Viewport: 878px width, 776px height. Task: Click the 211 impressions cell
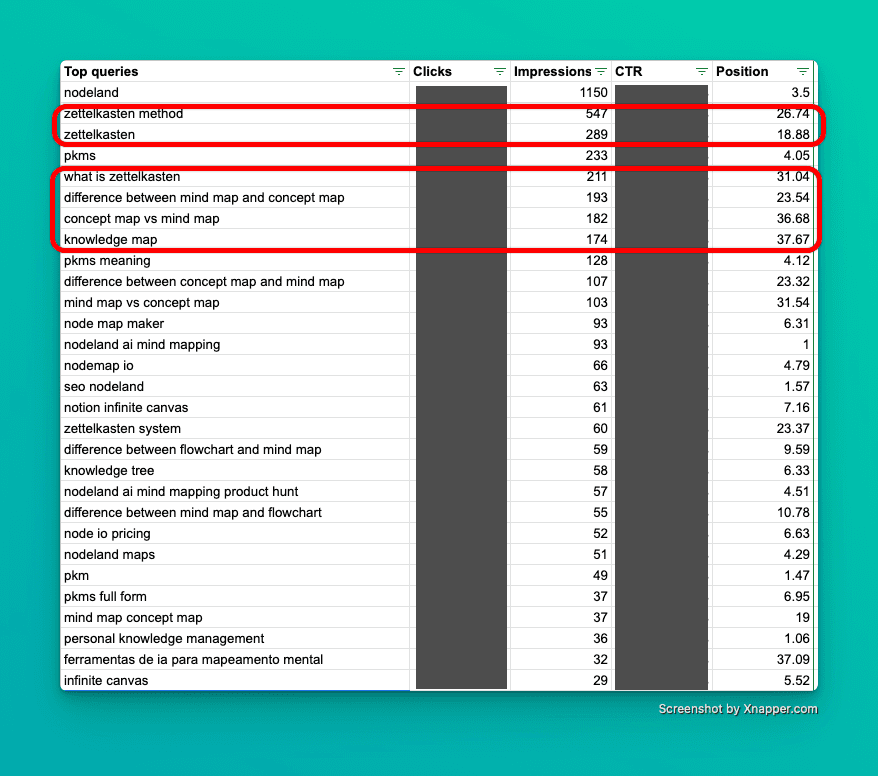point(561,176)
